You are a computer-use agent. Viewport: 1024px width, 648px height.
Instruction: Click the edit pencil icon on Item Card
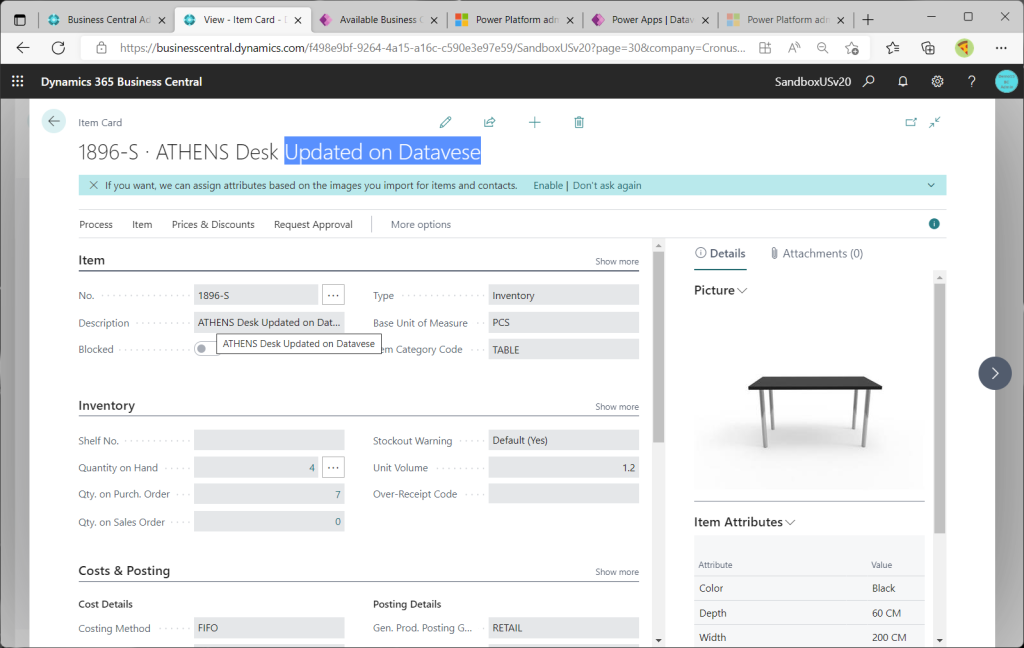445,122
